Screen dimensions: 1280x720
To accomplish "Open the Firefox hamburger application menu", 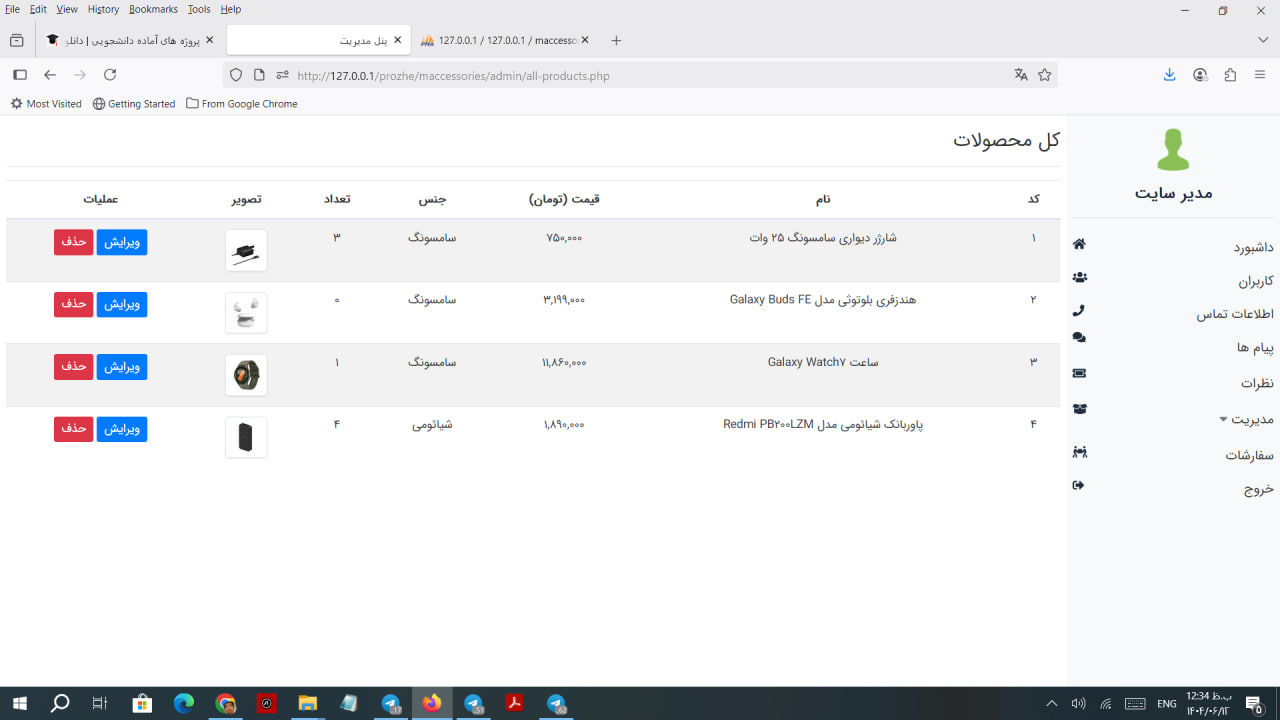I will pyautogui.click(x=1260, y=75).
